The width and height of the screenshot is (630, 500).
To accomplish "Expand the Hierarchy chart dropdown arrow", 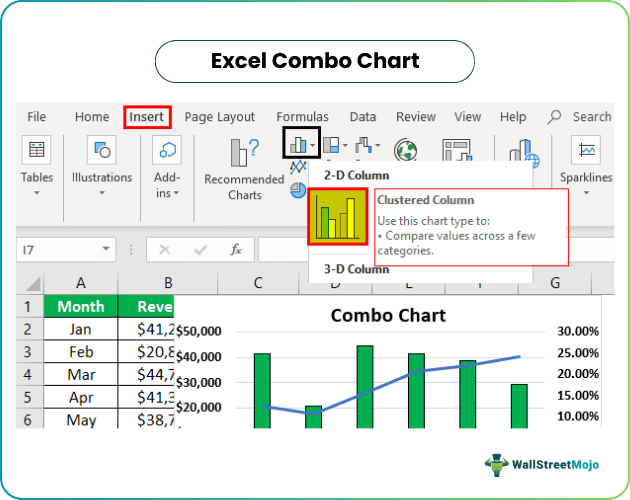I will (x=345, y=145).
